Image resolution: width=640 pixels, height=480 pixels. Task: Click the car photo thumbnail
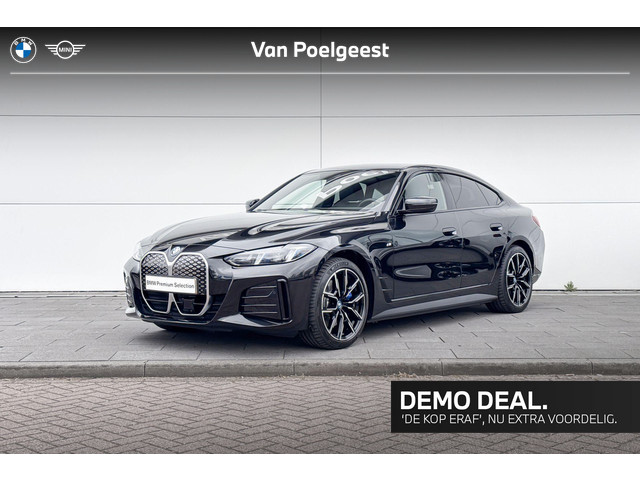pos(320,240)
